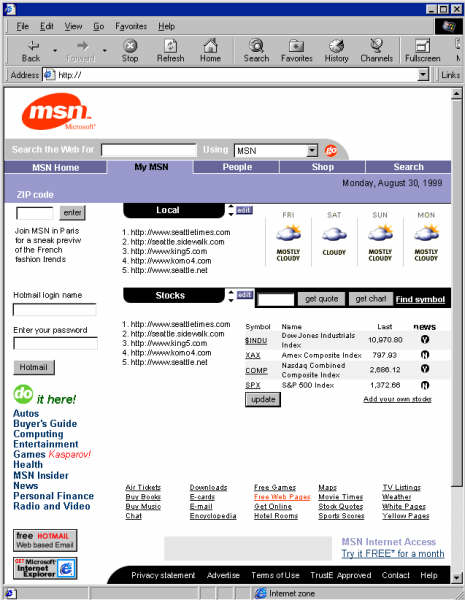Focus the ZIP code input field
The width and height of the screenshot is (465, 600).
[x=34, y=213]
